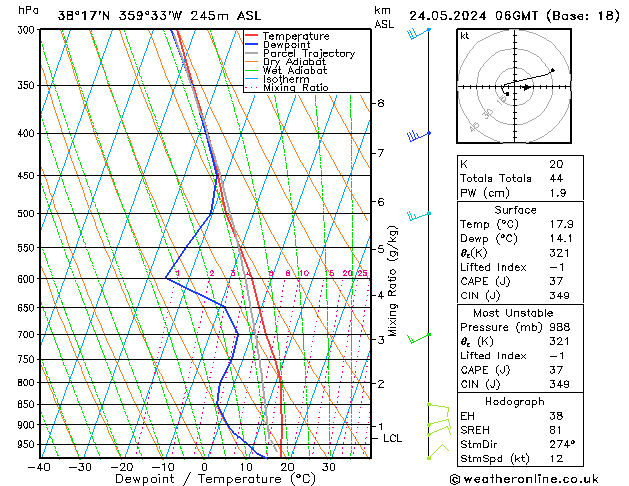The image size is (629, 486).
Task: Click the Dewpoint legend entry
Action: [x=278, y=45]
